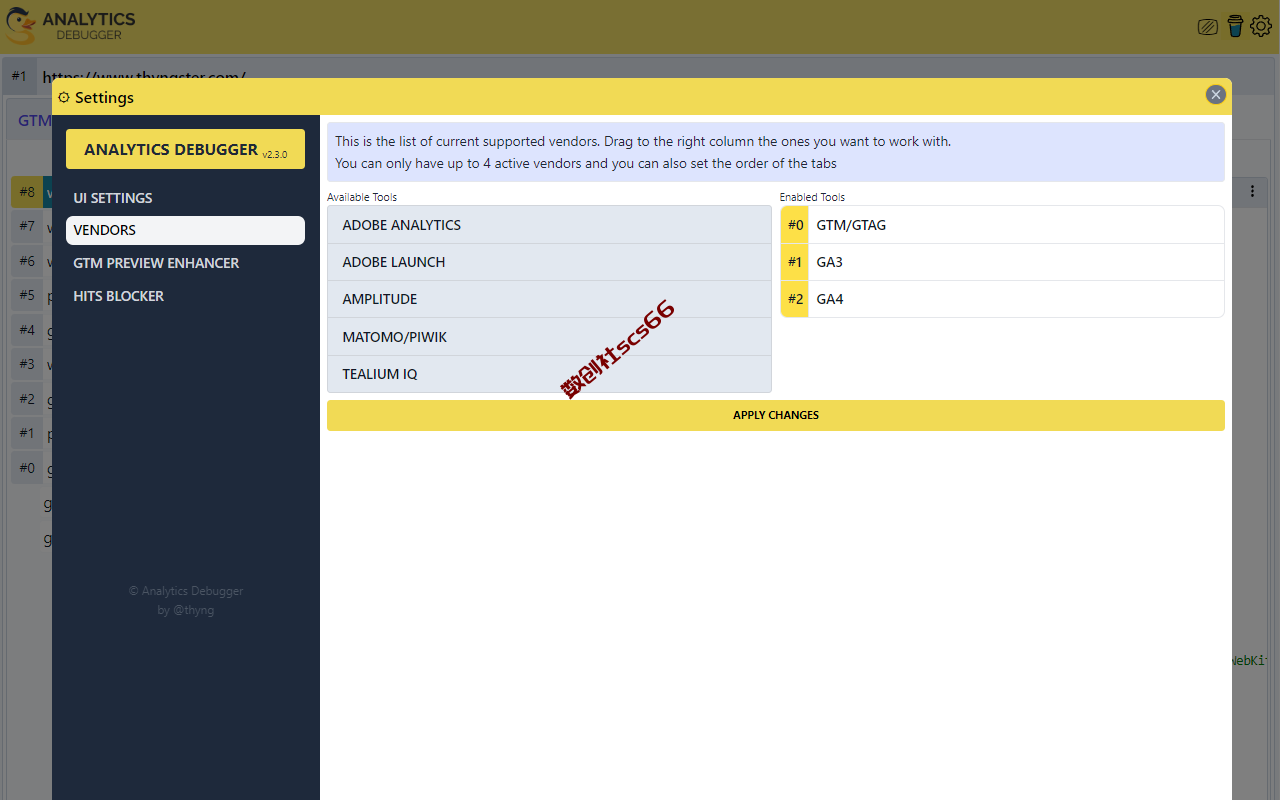
Task: Select hit #4 in background list
Action: [x=27, y=330]
